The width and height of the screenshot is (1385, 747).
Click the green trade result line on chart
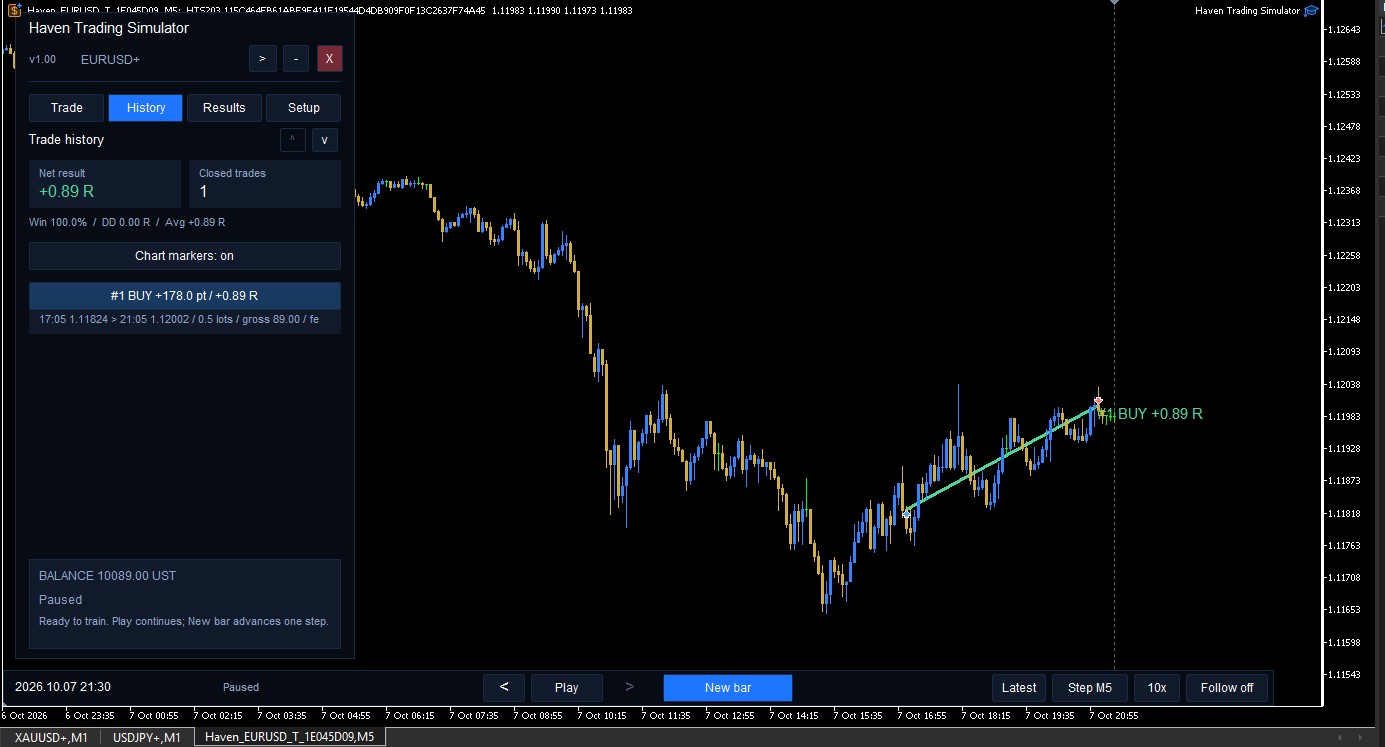click(x=1002, y=458)
